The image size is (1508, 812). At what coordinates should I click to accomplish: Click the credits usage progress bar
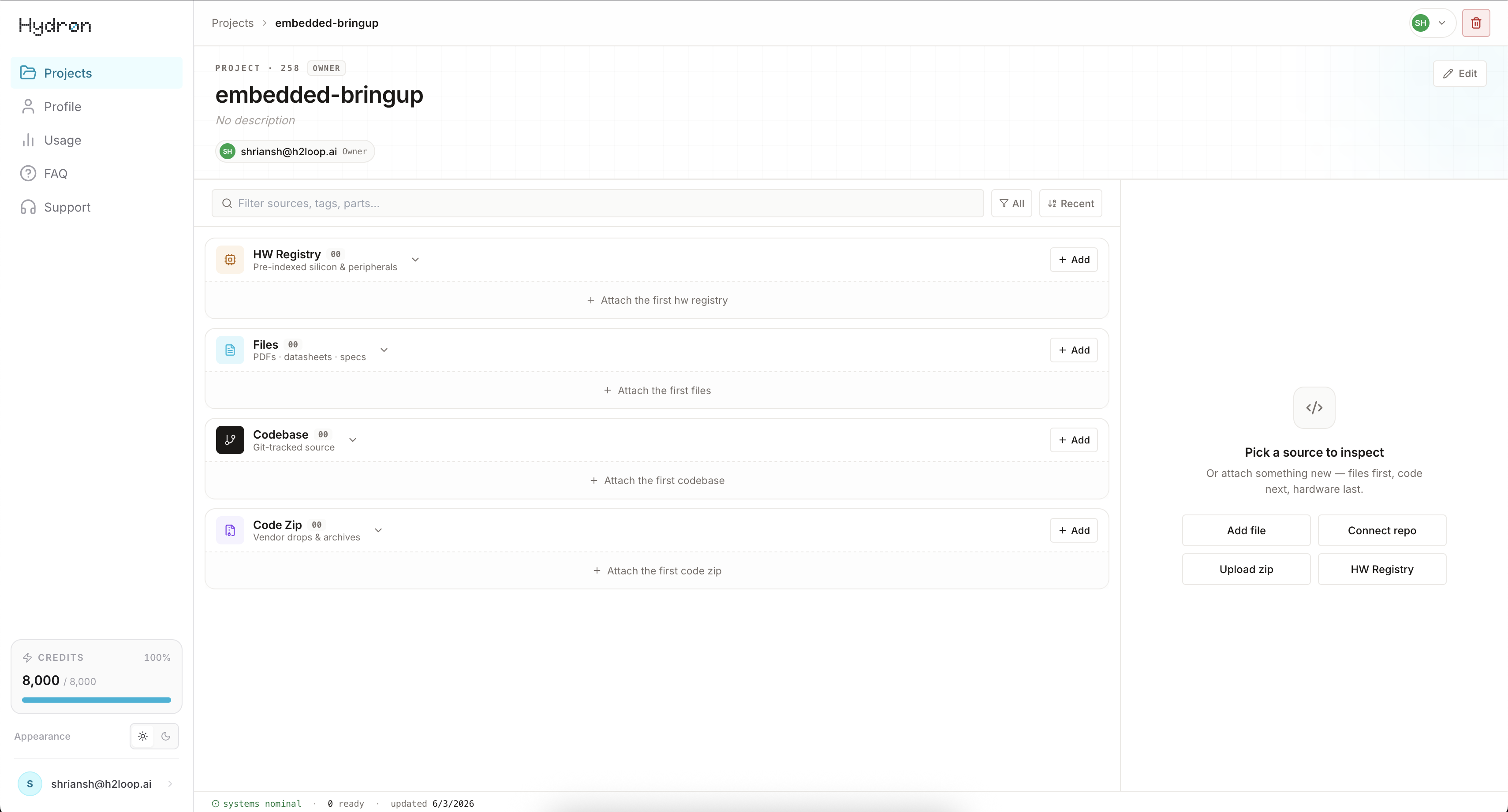point(97,700)
